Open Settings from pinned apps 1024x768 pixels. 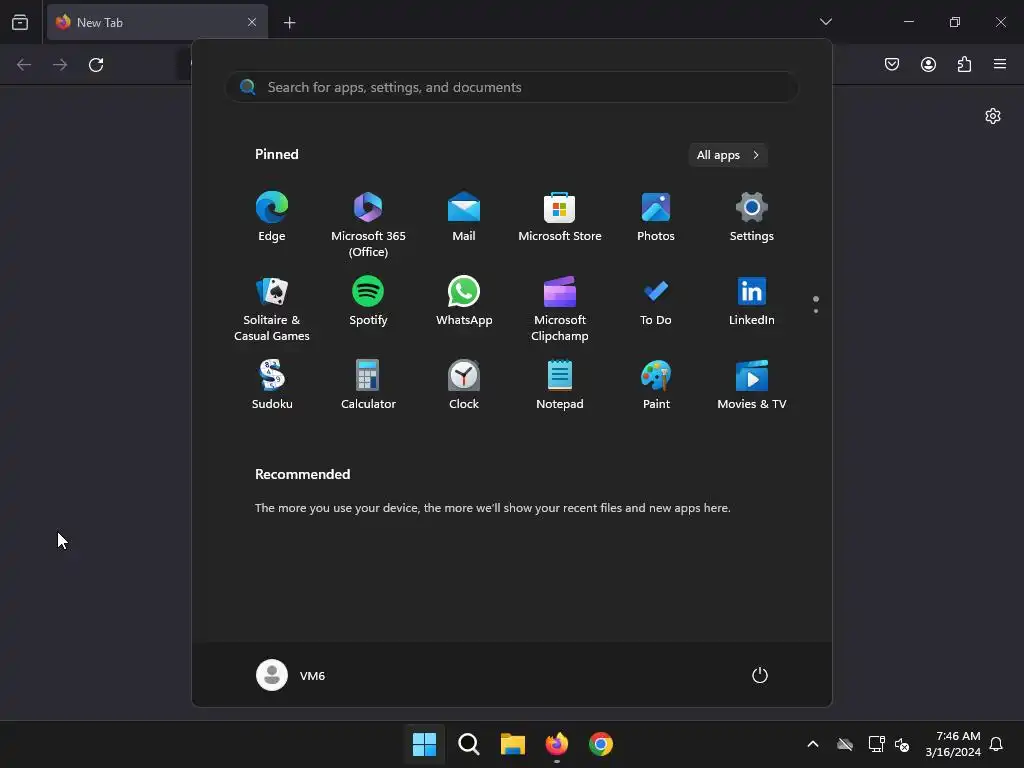(x=752, y=217)
